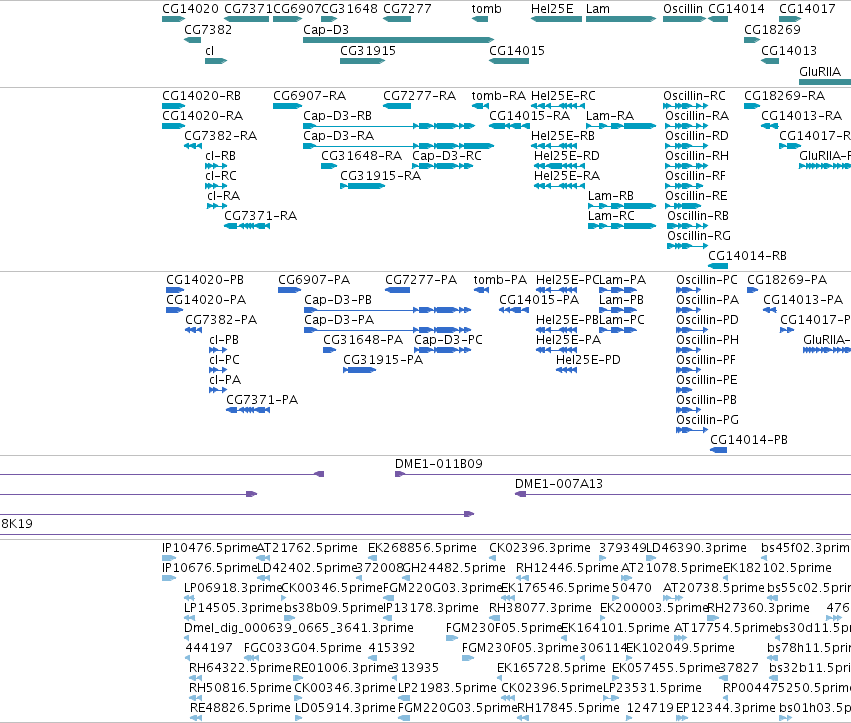Click the Cap-D3-RA transcript label
Viewport: 851px width, 723px height.
click(x=338, y=136)
